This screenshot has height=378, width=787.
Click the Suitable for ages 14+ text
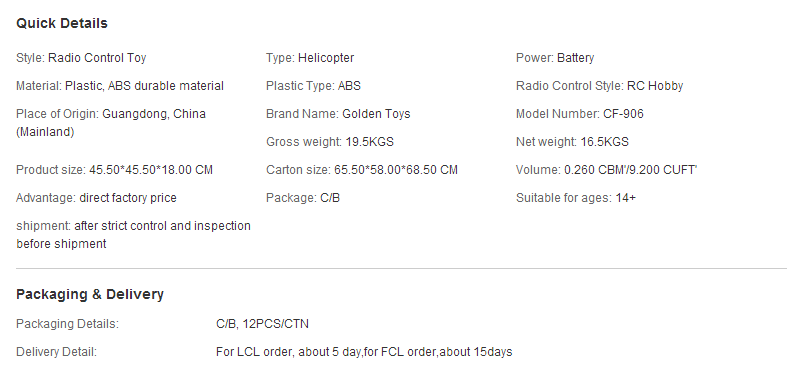576,198
